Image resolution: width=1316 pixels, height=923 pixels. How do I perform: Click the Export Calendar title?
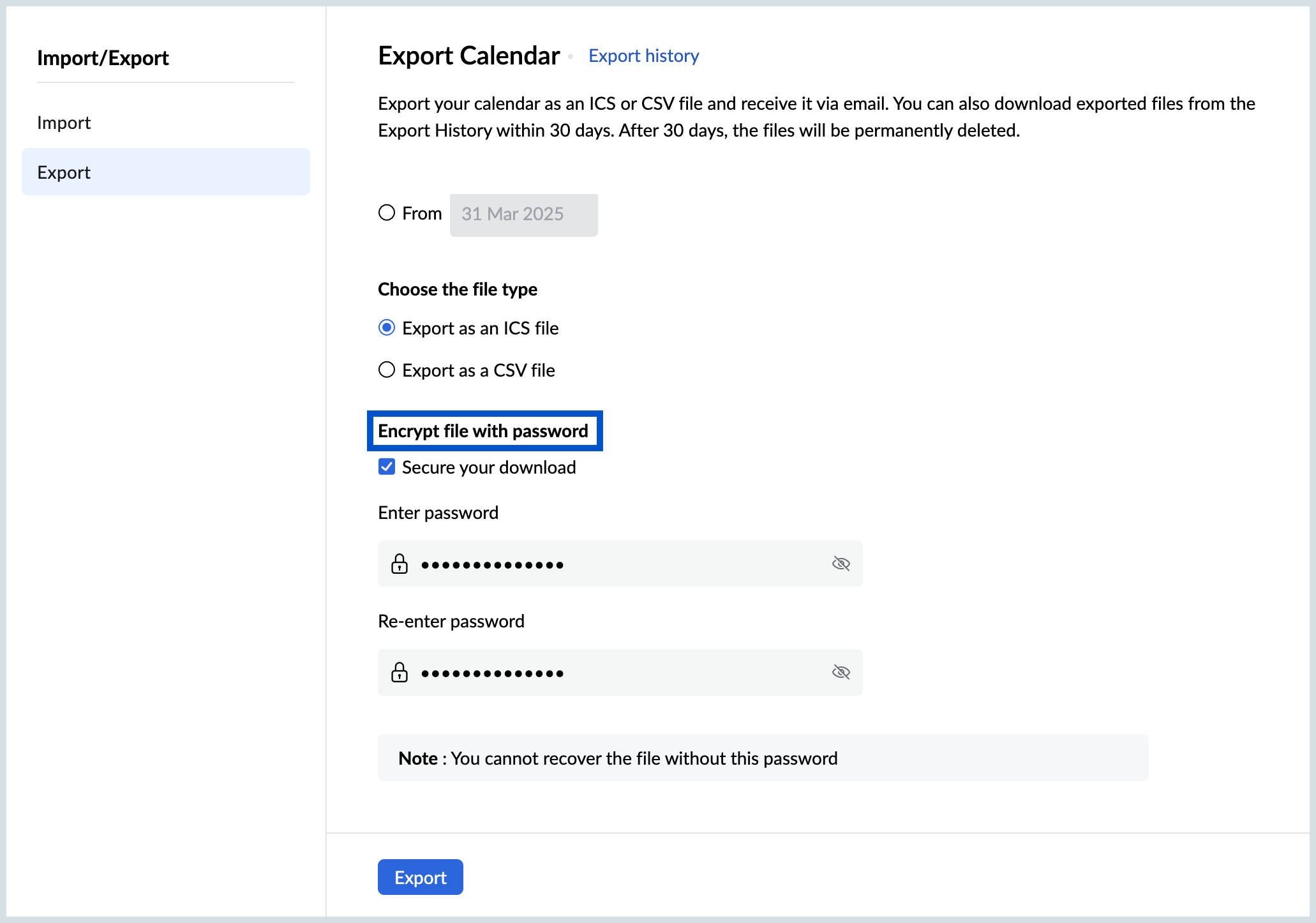point(469,56)
